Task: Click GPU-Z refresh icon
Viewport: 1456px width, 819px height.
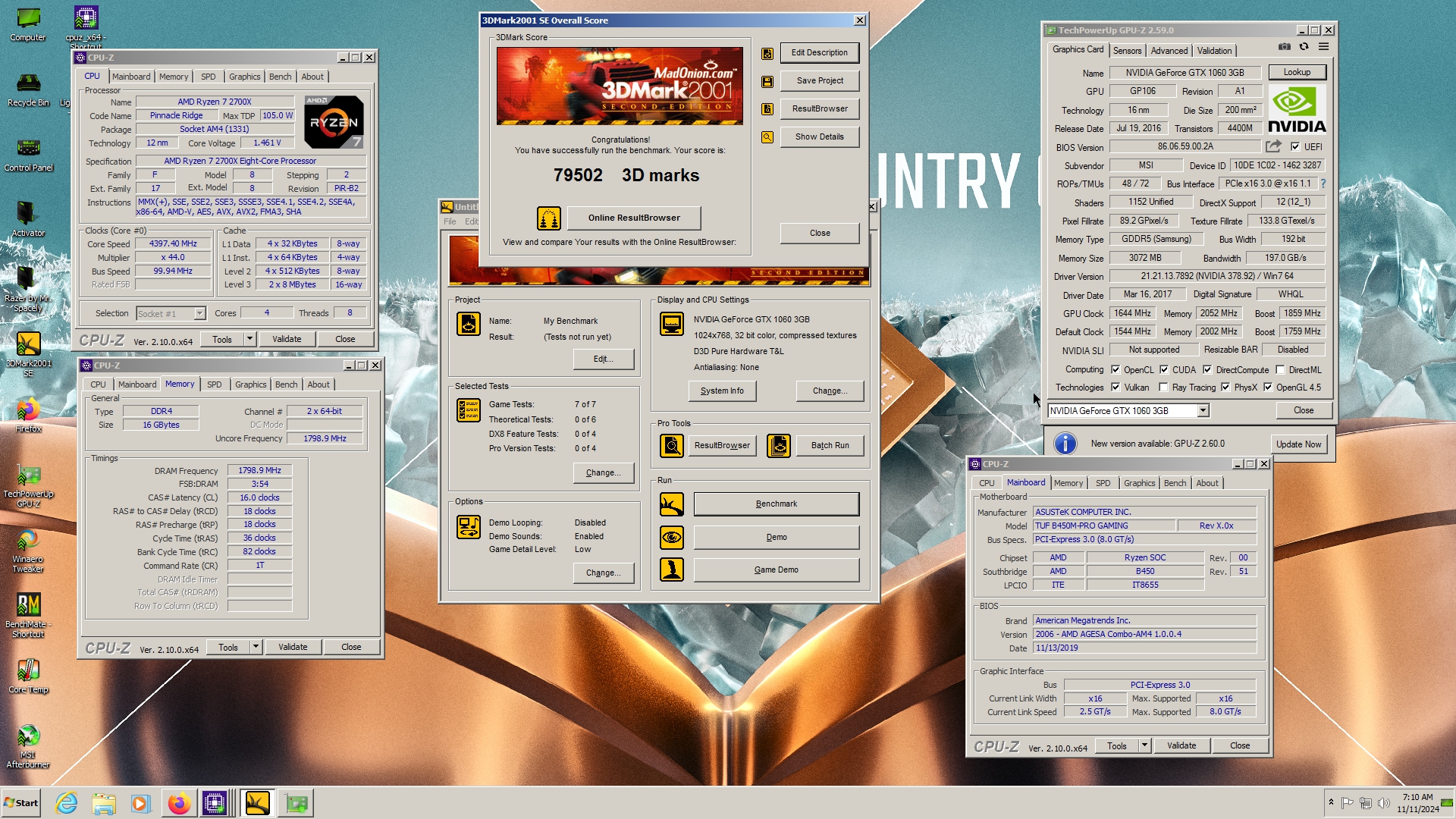Action: click(1304, 47)
